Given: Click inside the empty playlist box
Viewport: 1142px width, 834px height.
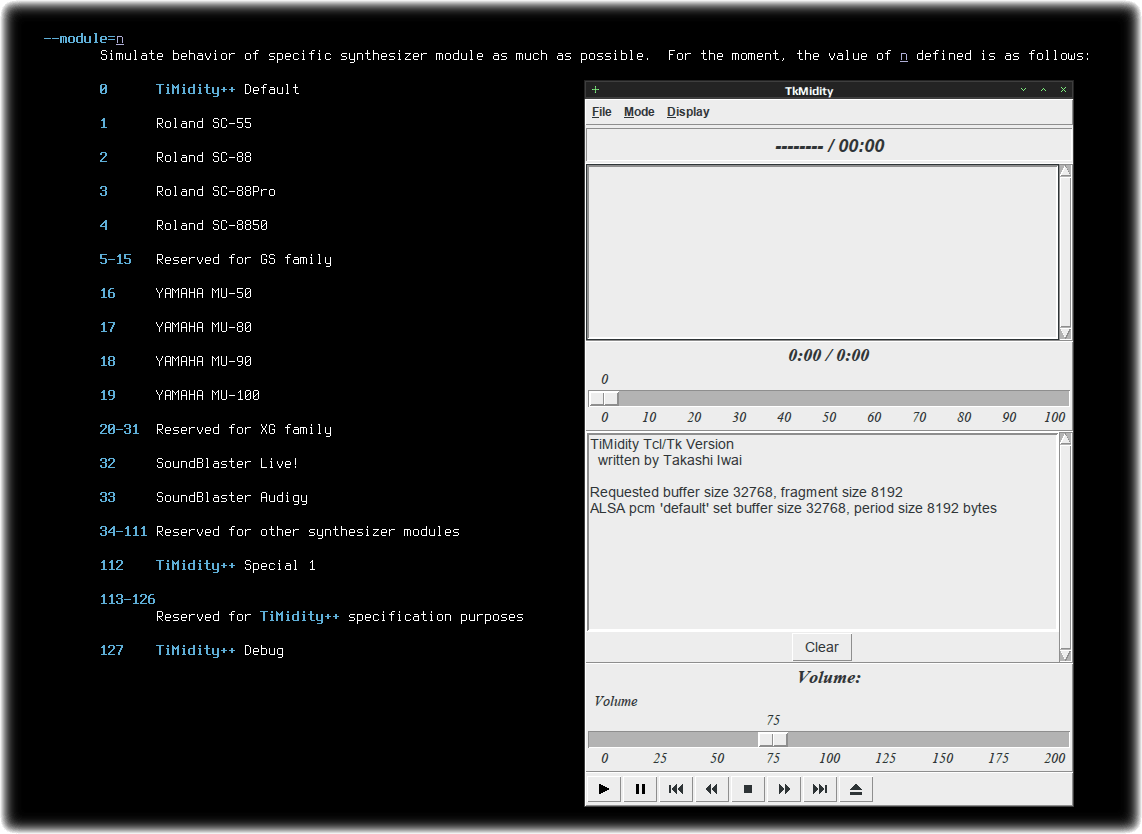Looking at the screenshot, I should [x=823, y=252].
